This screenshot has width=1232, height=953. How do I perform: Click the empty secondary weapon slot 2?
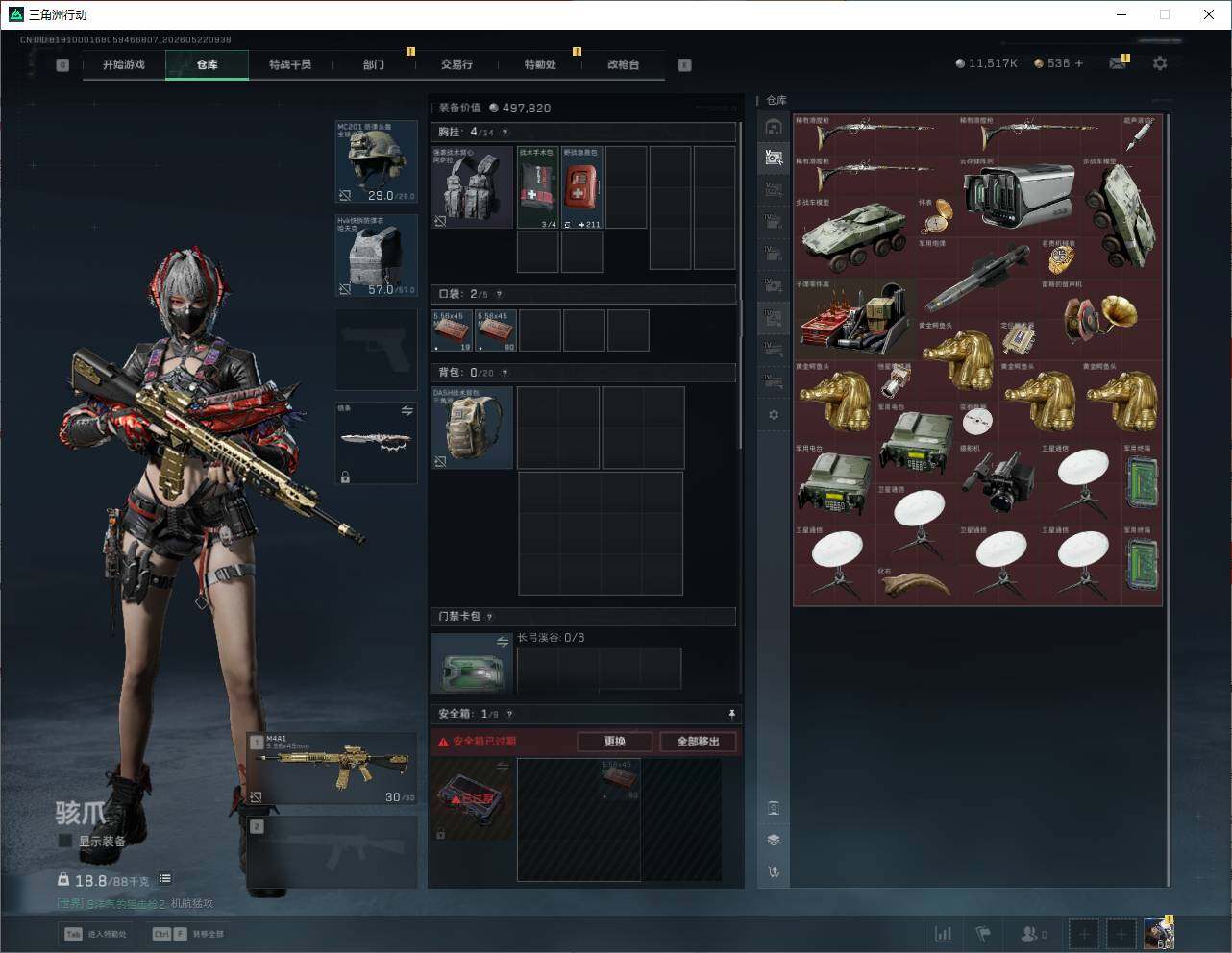(333, 852)
